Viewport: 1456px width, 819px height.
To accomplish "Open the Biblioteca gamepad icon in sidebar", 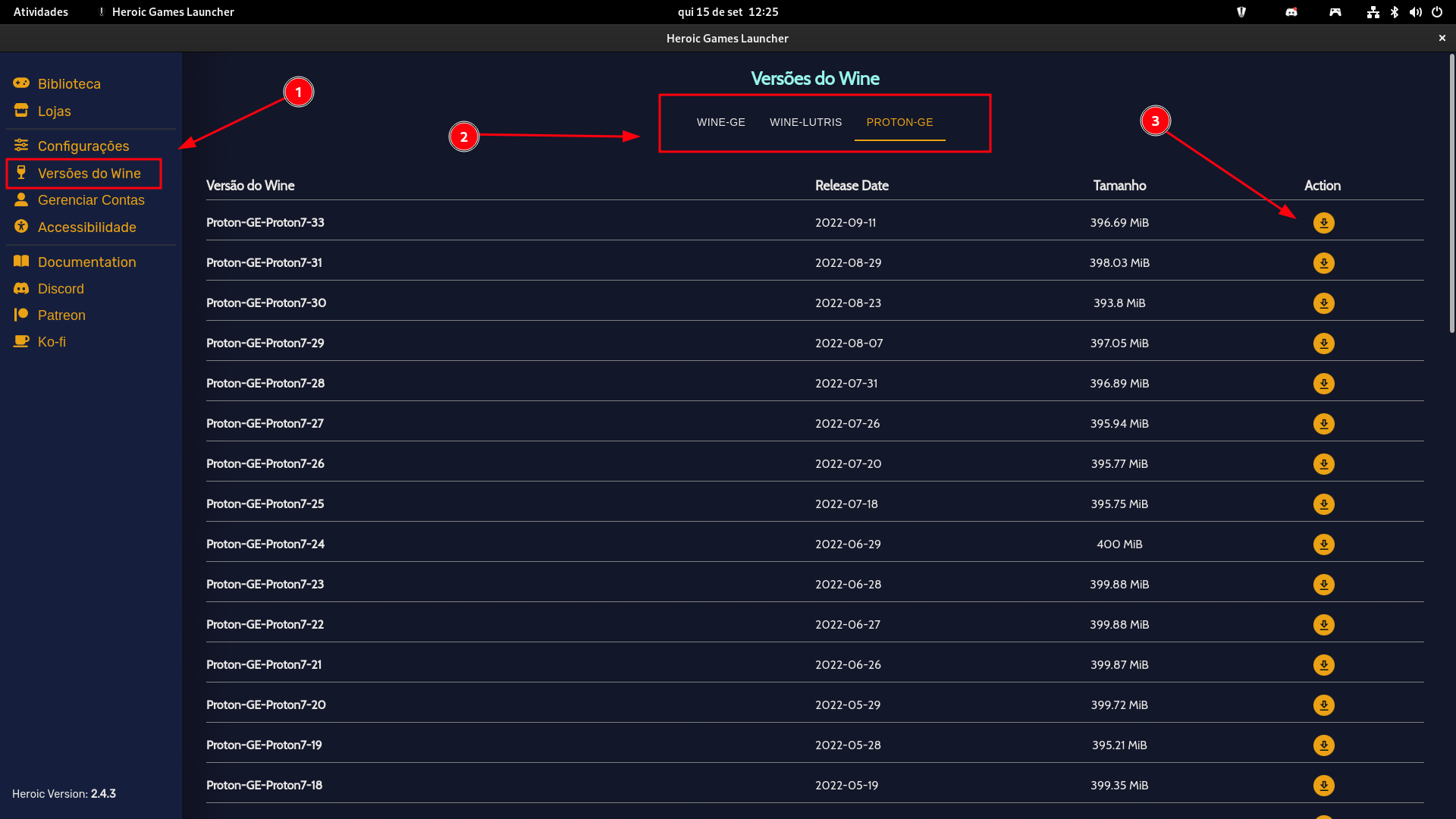I will click(20, 83).
